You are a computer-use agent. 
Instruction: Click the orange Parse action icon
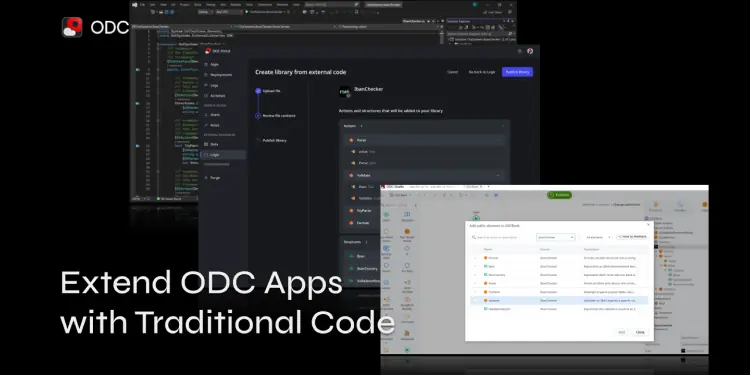coord(351,140)
